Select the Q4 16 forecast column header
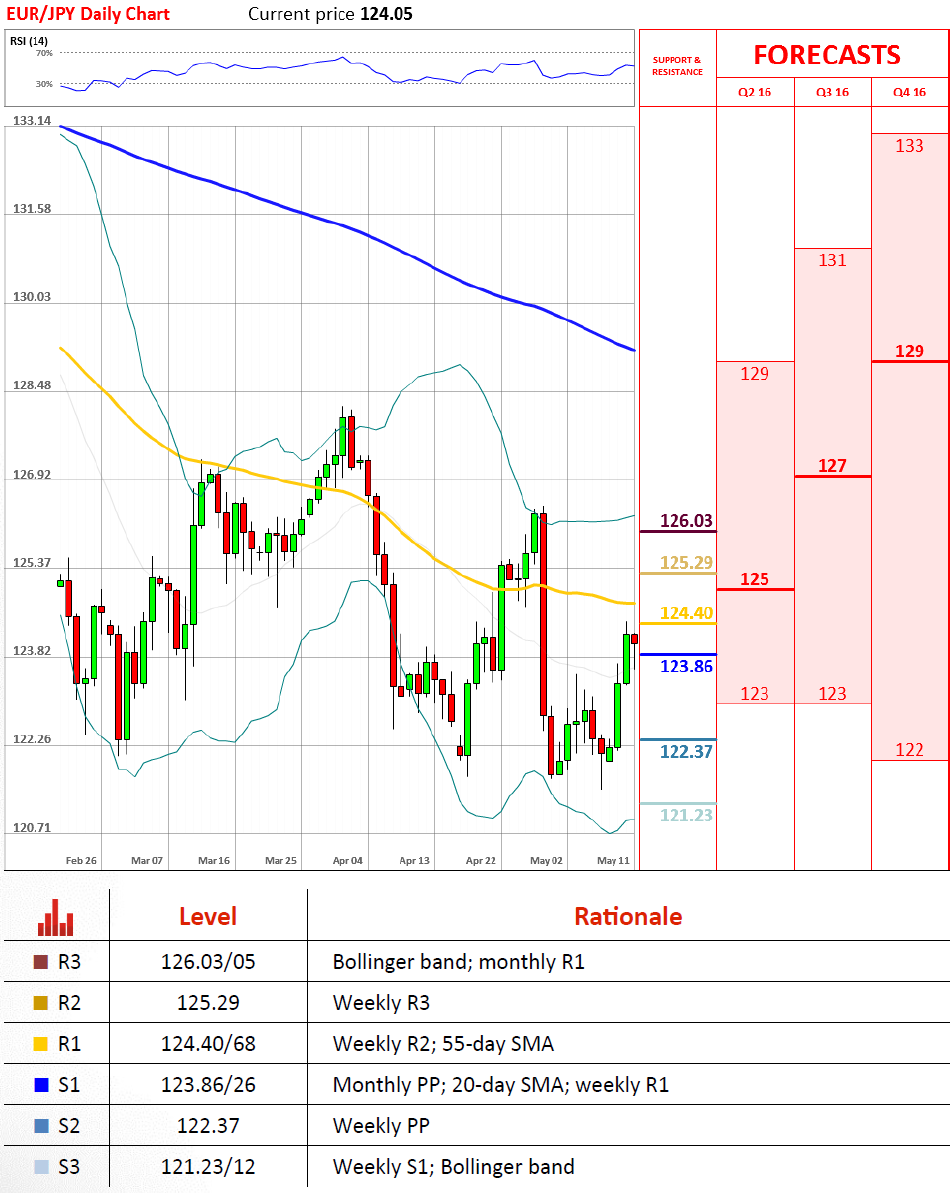The height and width of the screenshot is (1193, 952). pos(909,92)
